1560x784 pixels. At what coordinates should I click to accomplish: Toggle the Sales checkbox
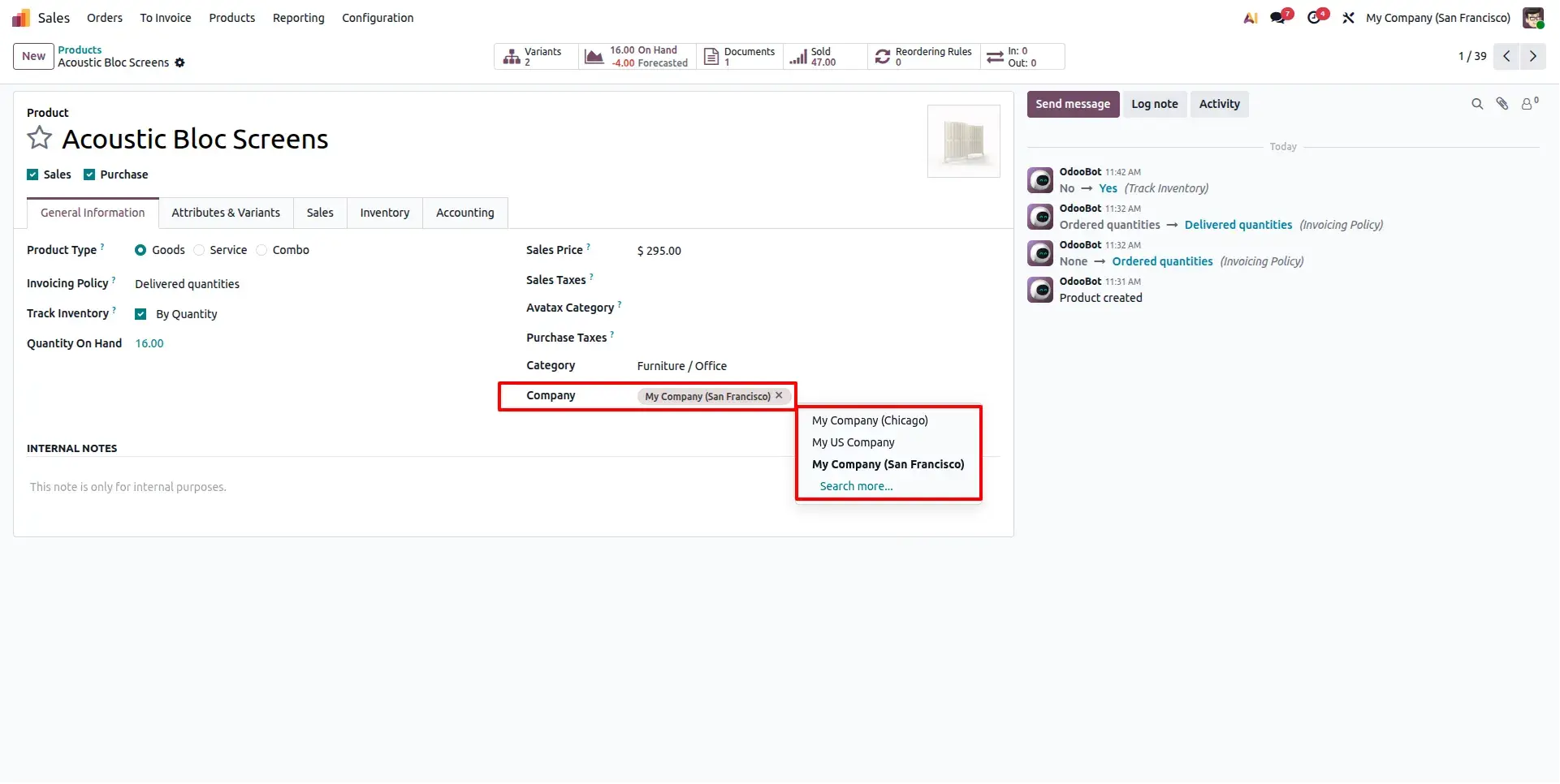pyautogui.click(x=32, y=174)
